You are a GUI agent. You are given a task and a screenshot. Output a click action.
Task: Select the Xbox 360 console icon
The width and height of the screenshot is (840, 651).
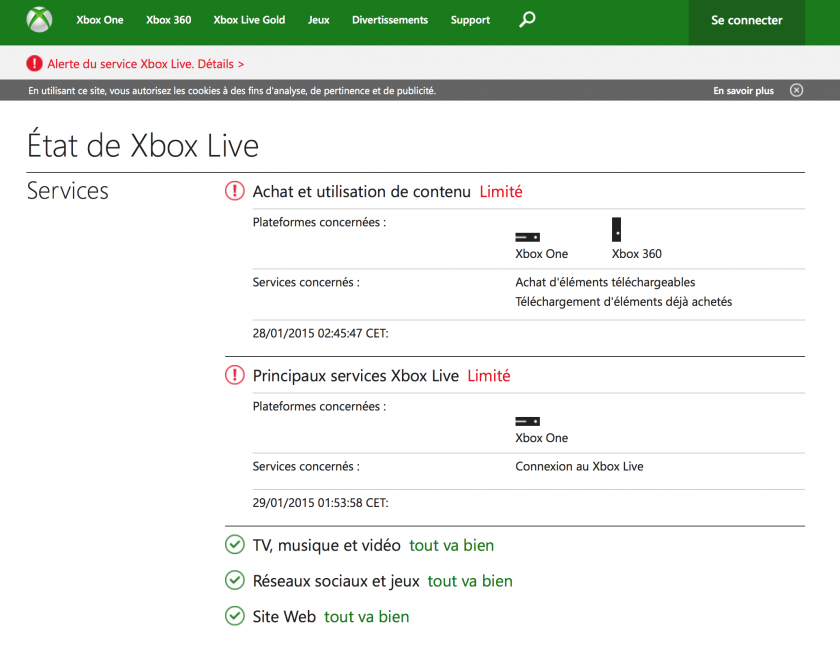point(618,230)
